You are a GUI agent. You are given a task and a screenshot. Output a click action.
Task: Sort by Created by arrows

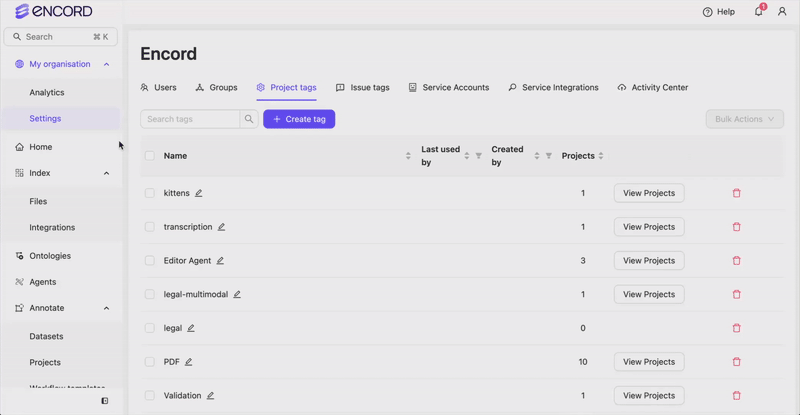(537, 156)
